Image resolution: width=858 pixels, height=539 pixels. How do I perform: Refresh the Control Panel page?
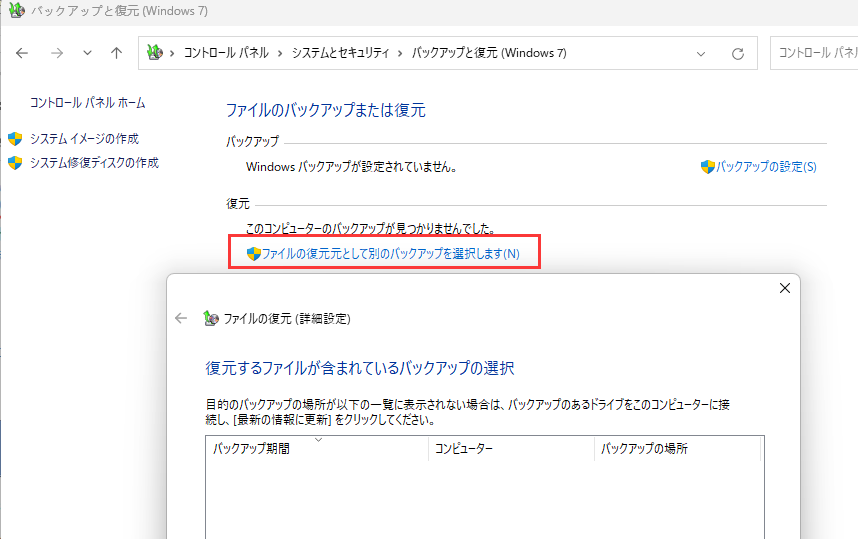click(738, 54)
